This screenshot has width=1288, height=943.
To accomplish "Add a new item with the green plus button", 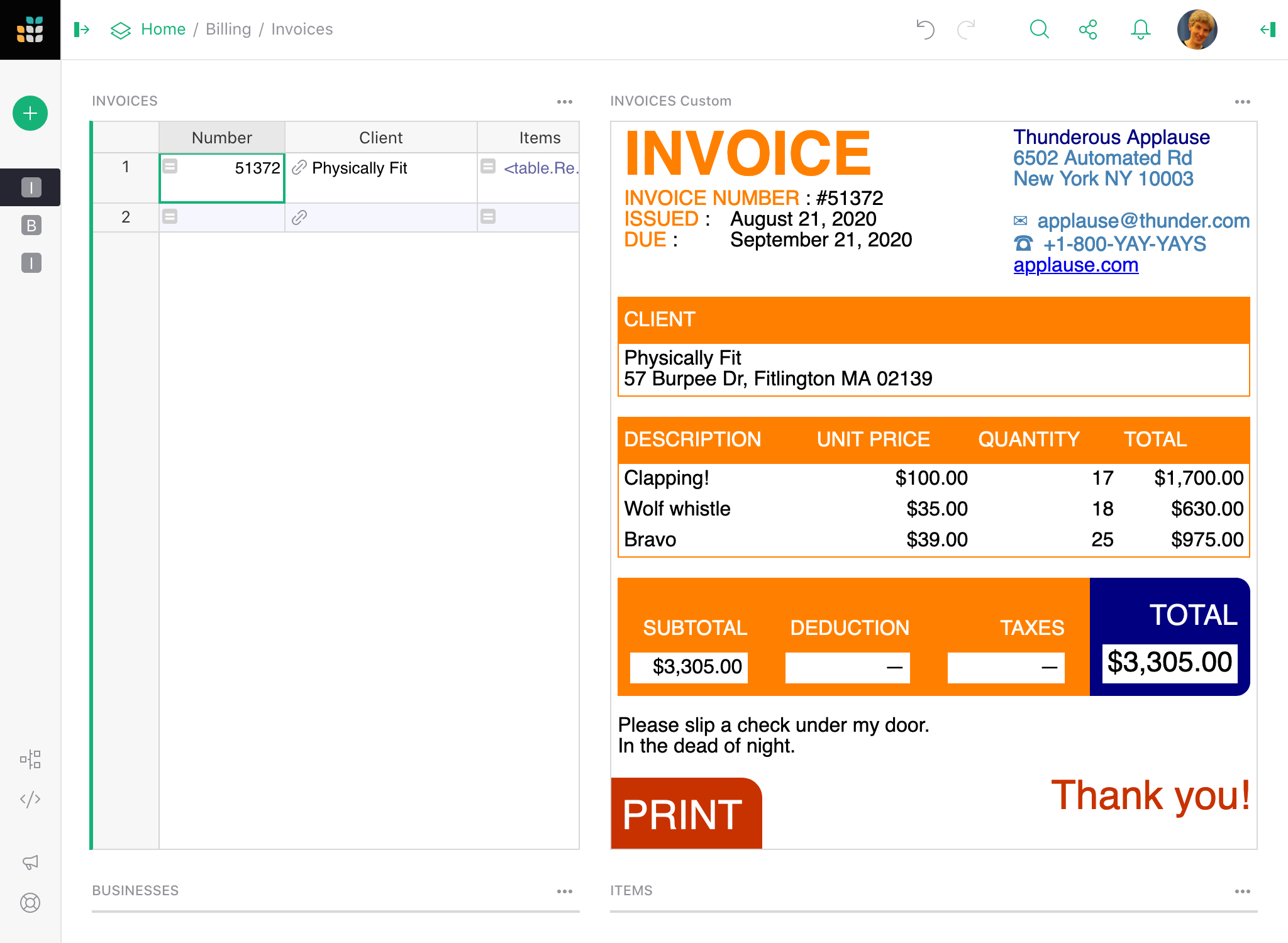I will [30, 113].
